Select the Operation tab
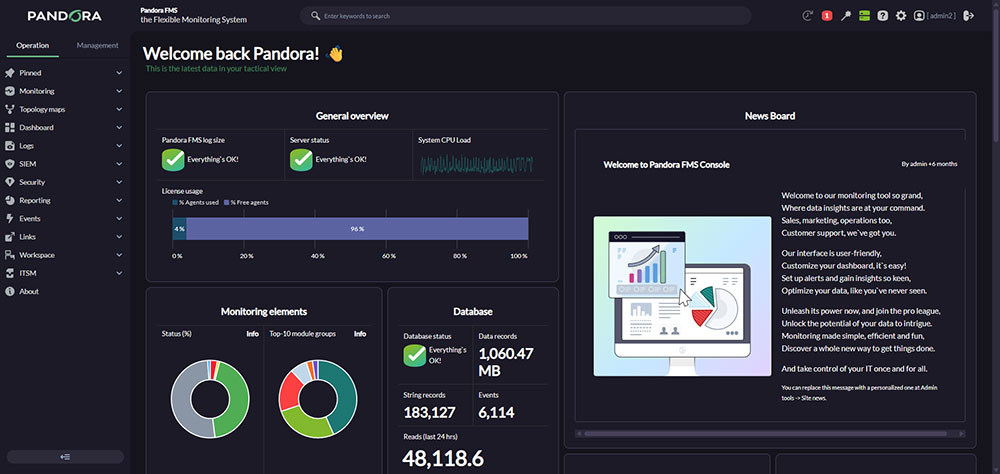 [x=33, y=45]
